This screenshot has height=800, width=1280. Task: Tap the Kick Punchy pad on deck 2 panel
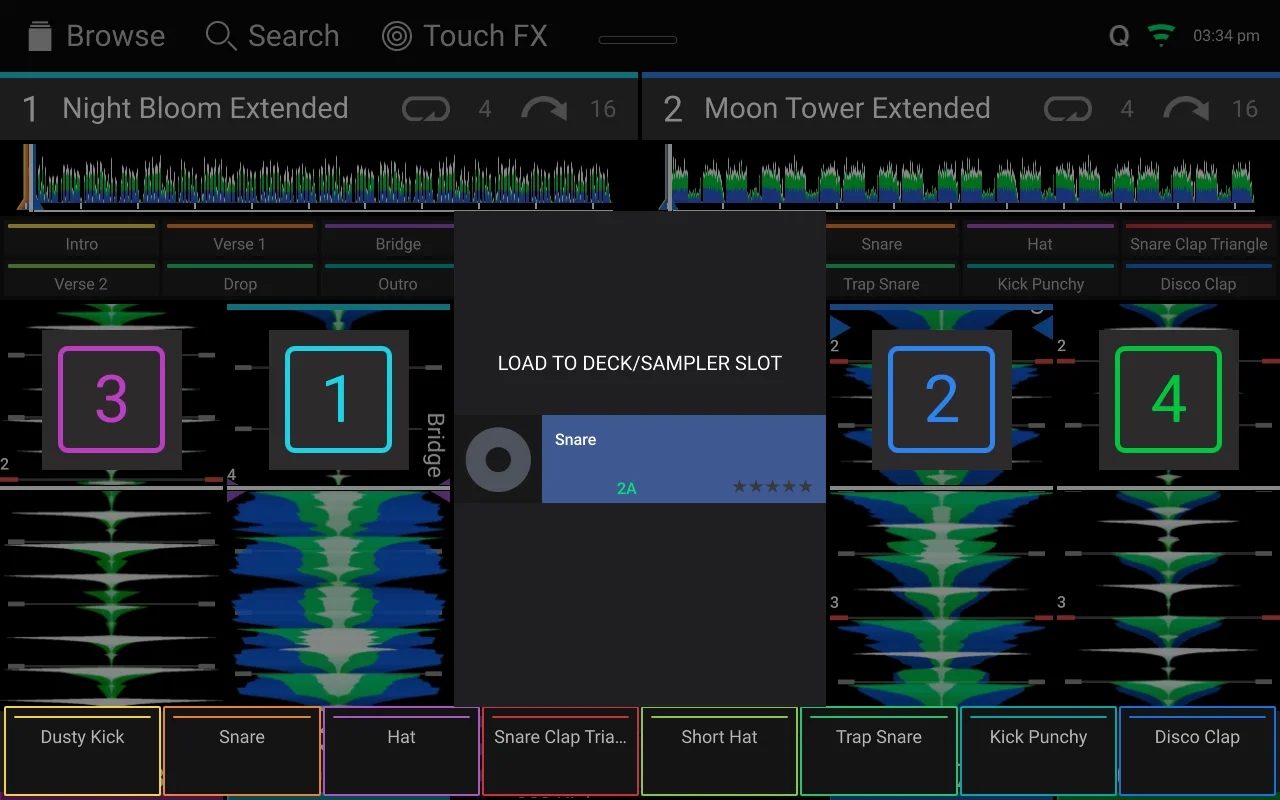[x=1040, y=282]
